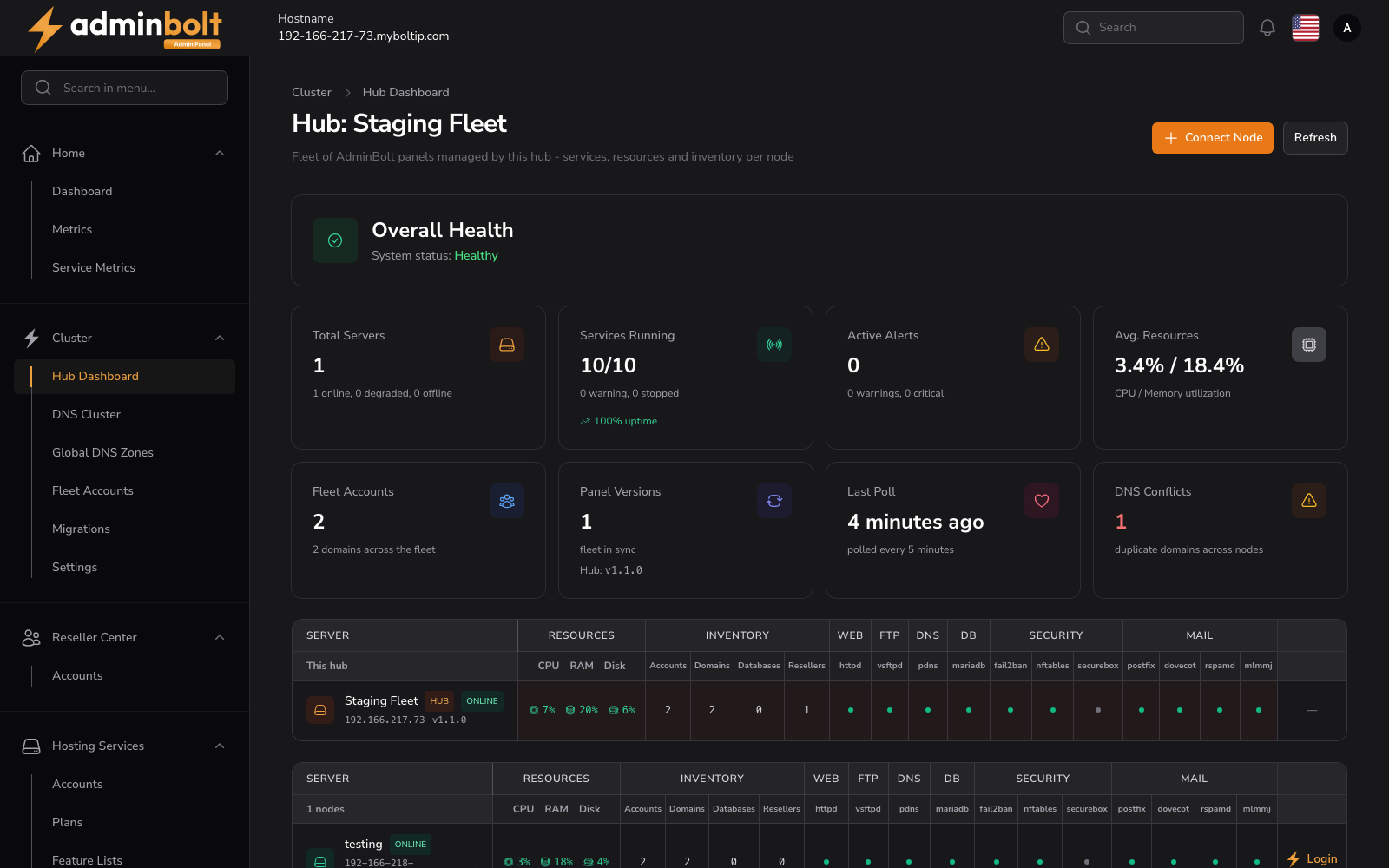Select Hub Dashboard in sidebar

[124, 377]
